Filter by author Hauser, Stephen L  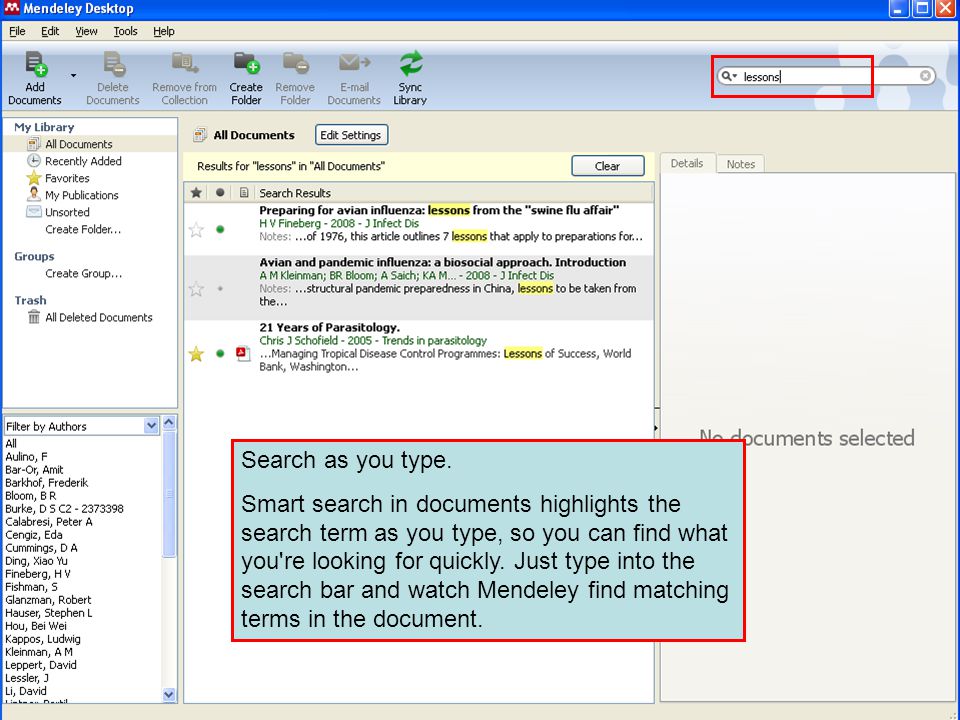pos(49,613)
